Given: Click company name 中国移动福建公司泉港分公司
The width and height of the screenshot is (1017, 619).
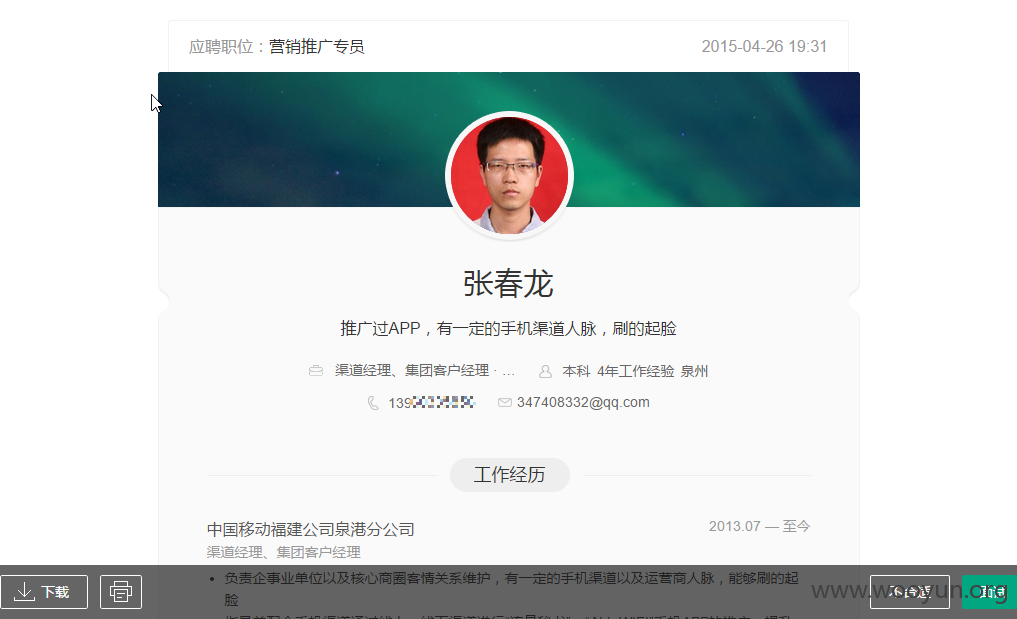Looking at the screenshot, I should click(311, 529).
